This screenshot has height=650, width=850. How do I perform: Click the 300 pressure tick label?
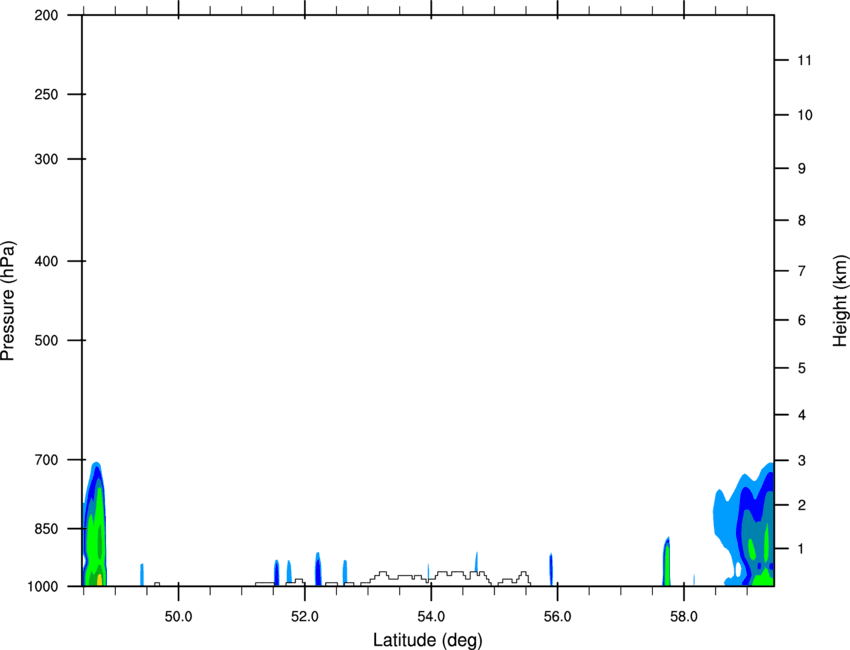point(46,159)
